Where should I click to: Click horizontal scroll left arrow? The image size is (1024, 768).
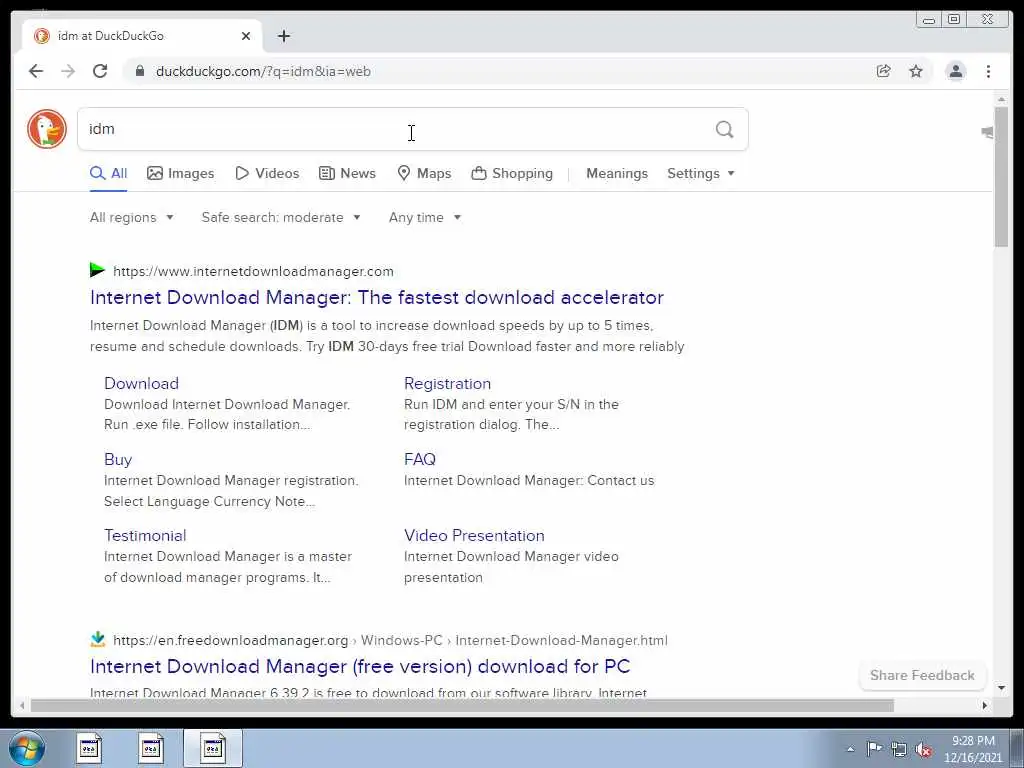22,705
